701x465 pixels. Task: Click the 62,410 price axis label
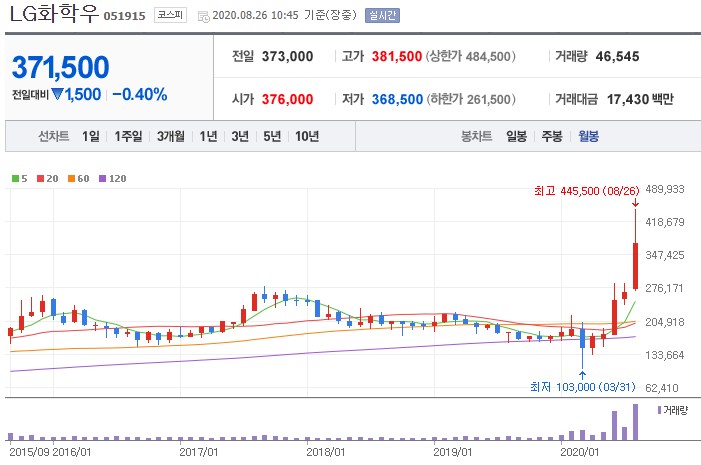(x=662, y=388)
